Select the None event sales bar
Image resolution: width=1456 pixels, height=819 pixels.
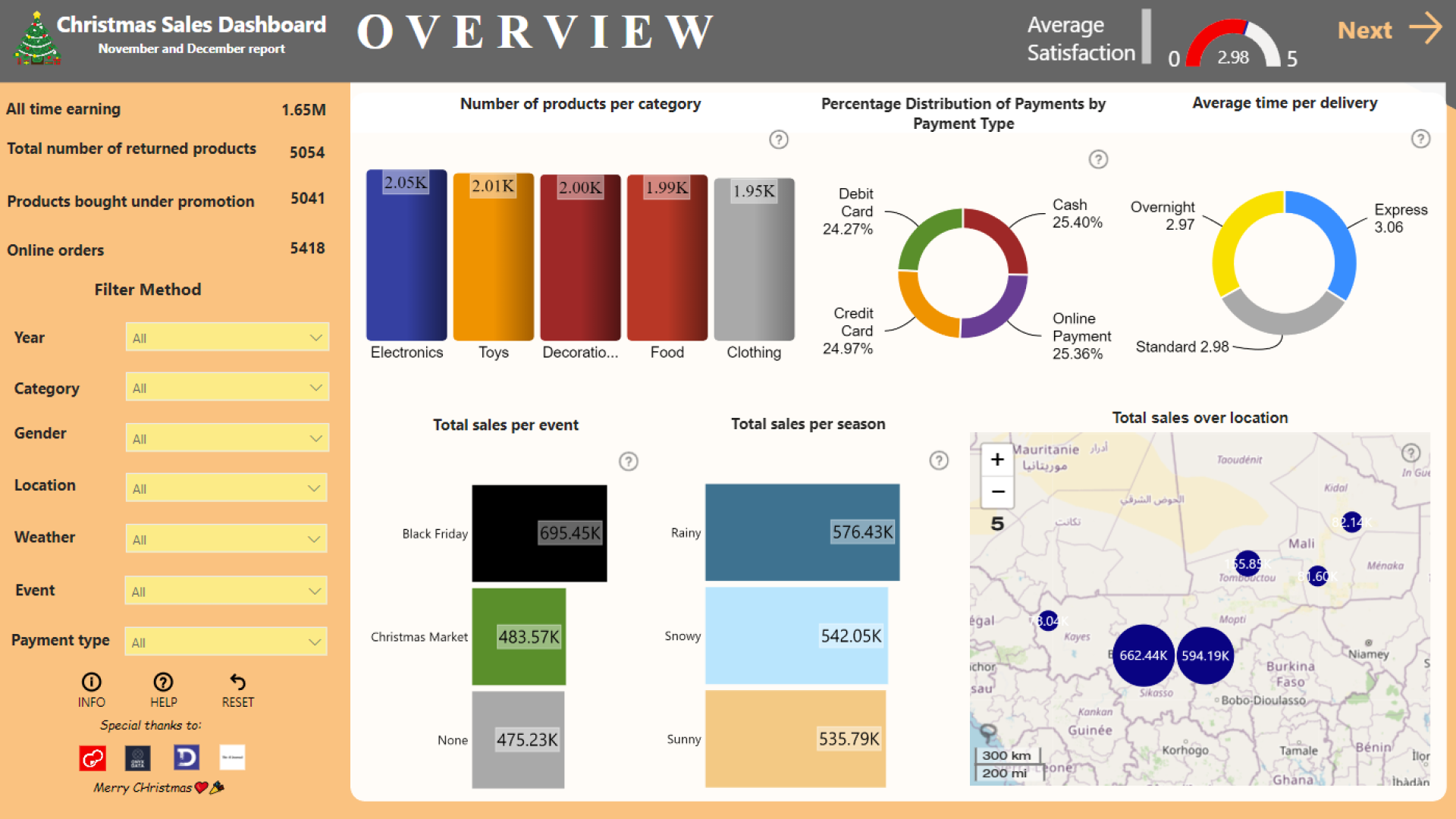(x=518, y=739)
